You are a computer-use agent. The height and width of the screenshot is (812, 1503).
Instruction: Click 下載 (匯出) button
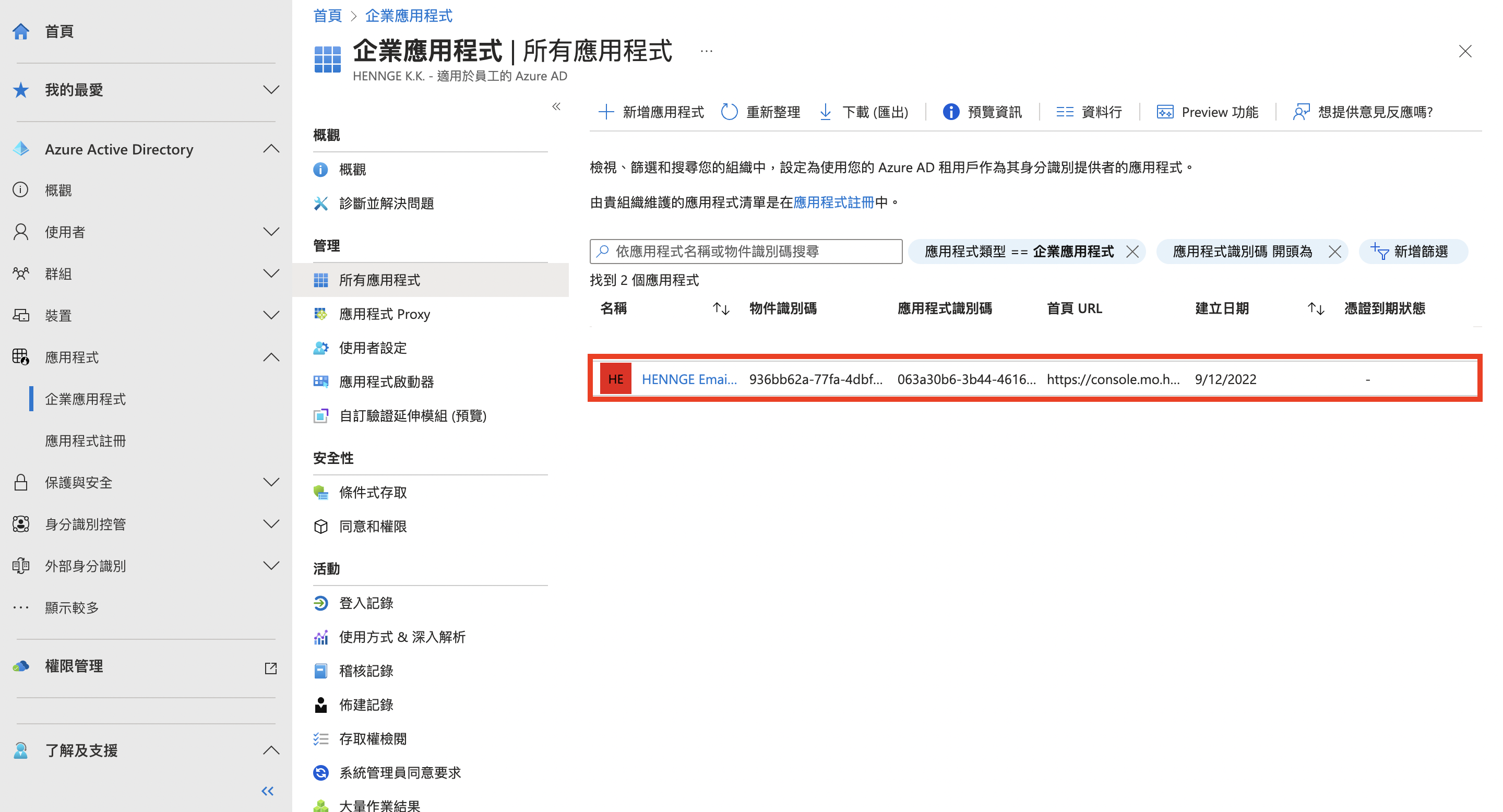point(864,112)
